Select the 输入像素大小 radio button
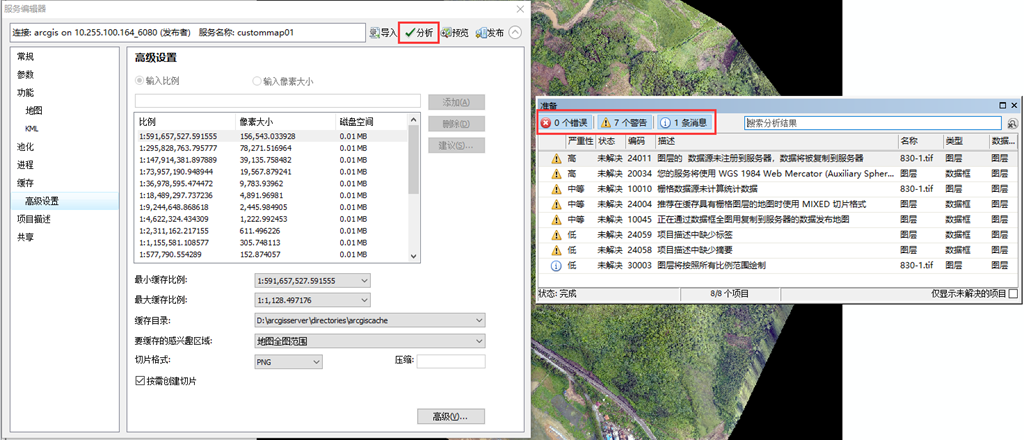Image resolution: width=1024 pixels, height=440 pixels. coord(258,81)
